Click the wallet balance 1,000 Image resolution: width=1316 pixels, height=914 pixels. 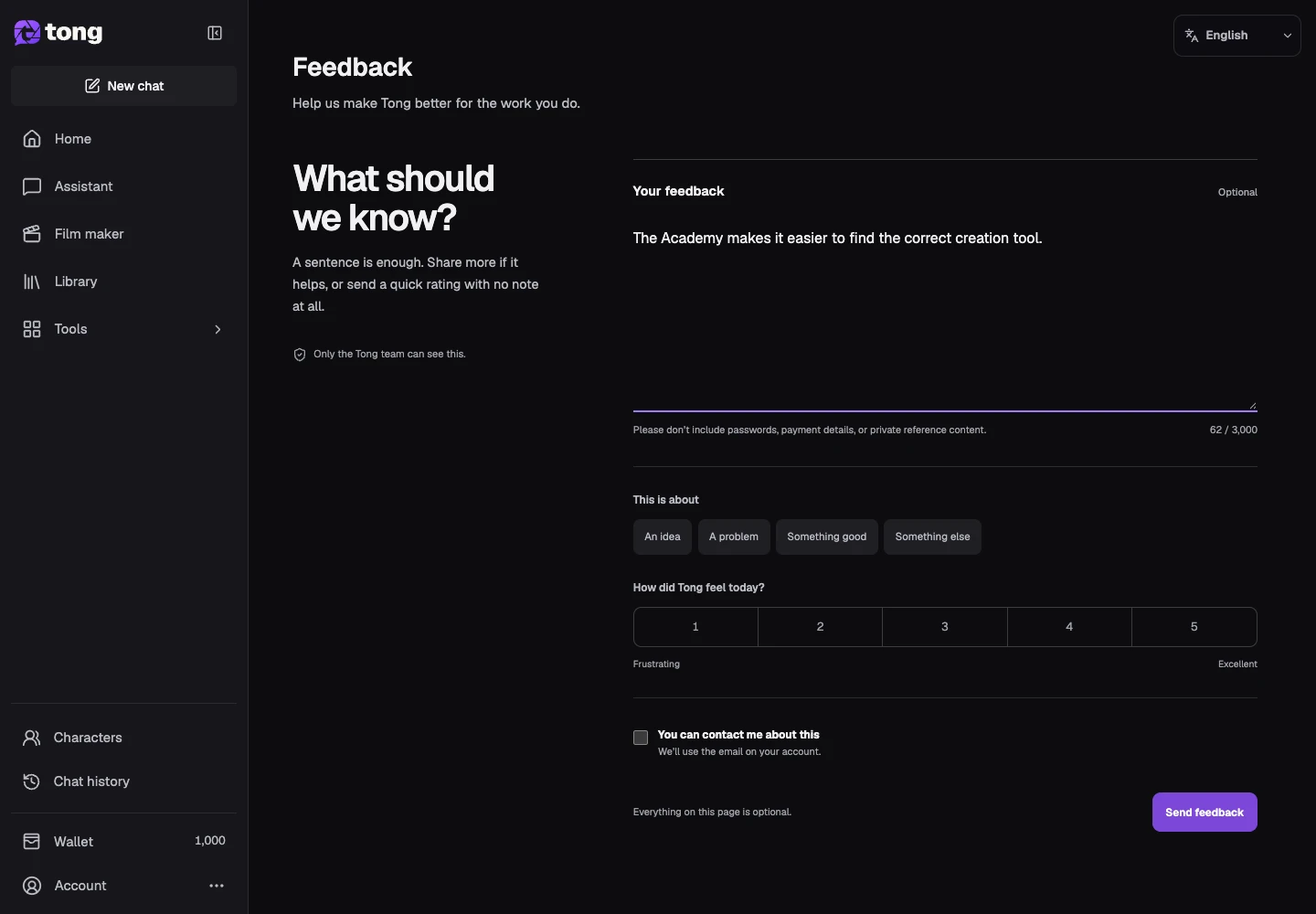coord(210,841)
